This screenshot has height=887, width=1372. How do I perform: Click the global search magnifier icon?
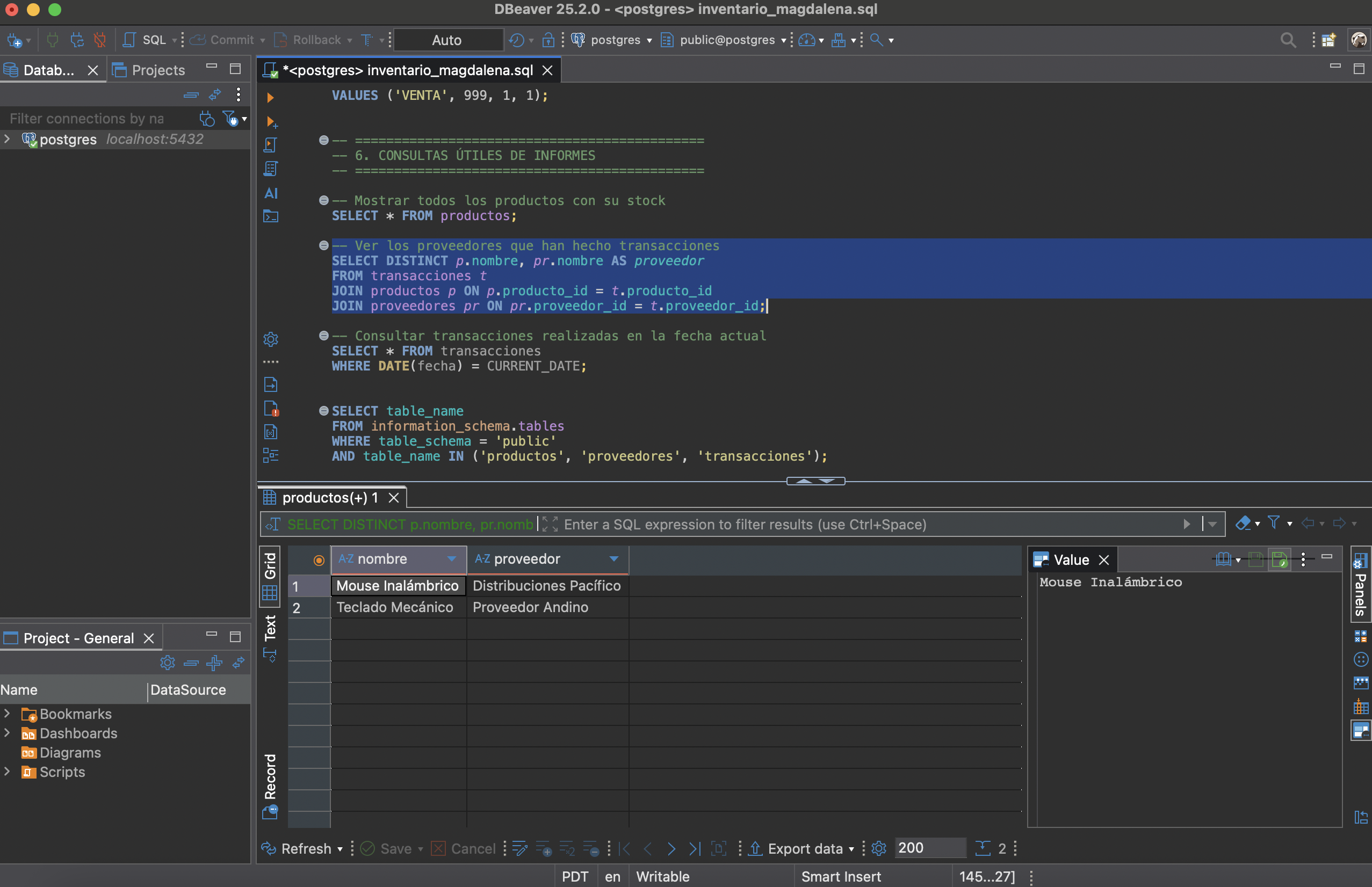click(x=1288, y=40)
